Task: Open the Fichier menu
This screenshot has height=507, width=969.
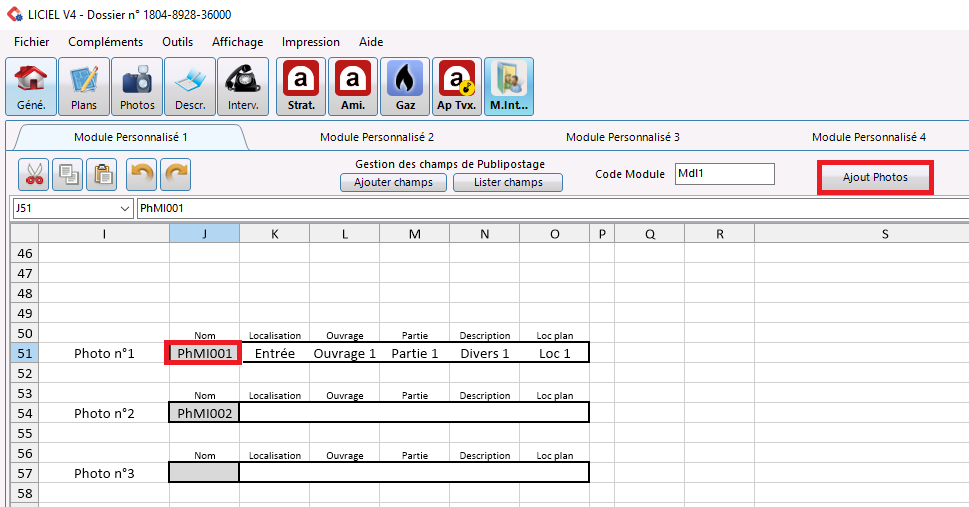Action: (32, 42)
